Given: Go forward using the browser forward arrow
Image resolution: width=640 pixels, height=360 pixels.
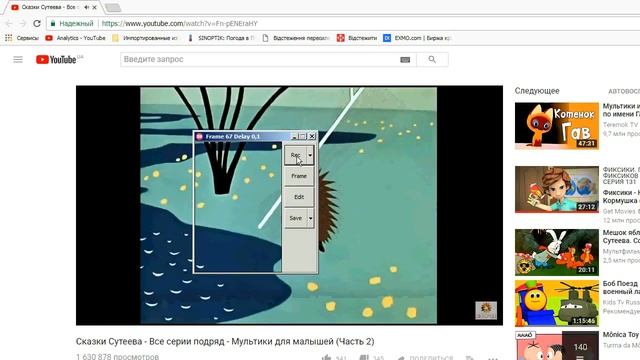Looking at the screenshot, I should point(23,24).
